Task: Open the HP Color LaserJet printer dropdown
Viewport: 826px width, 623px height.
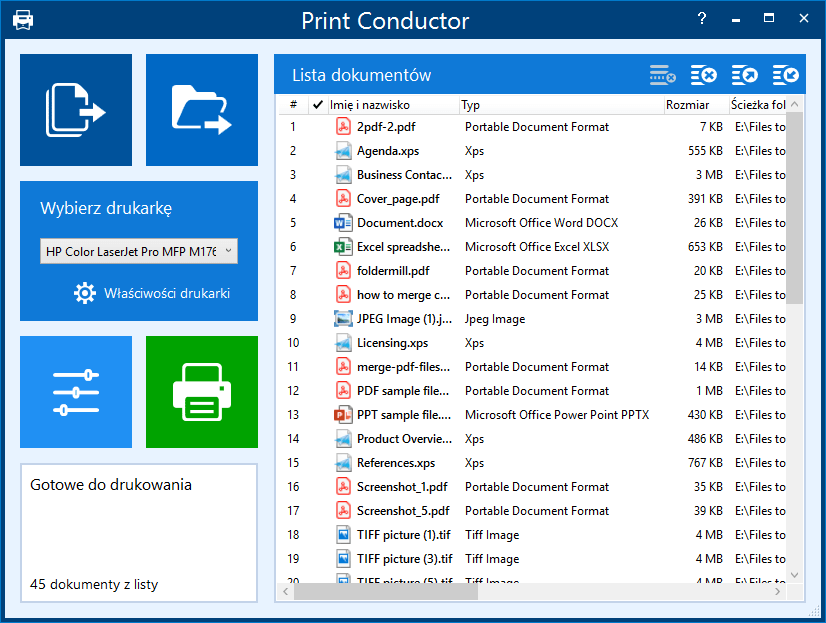Action: (x=139, y=251)
